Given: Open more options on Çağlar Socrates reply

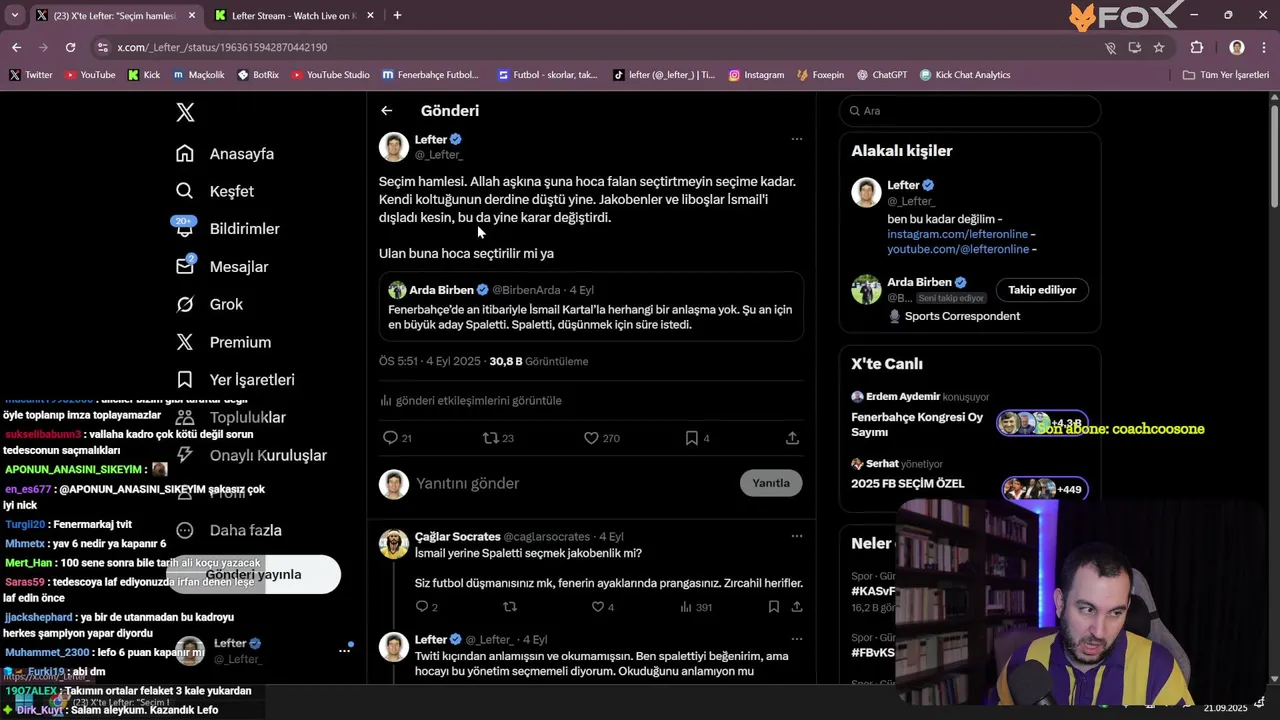Looking at the screenshot, I should [x=797, y=536].
